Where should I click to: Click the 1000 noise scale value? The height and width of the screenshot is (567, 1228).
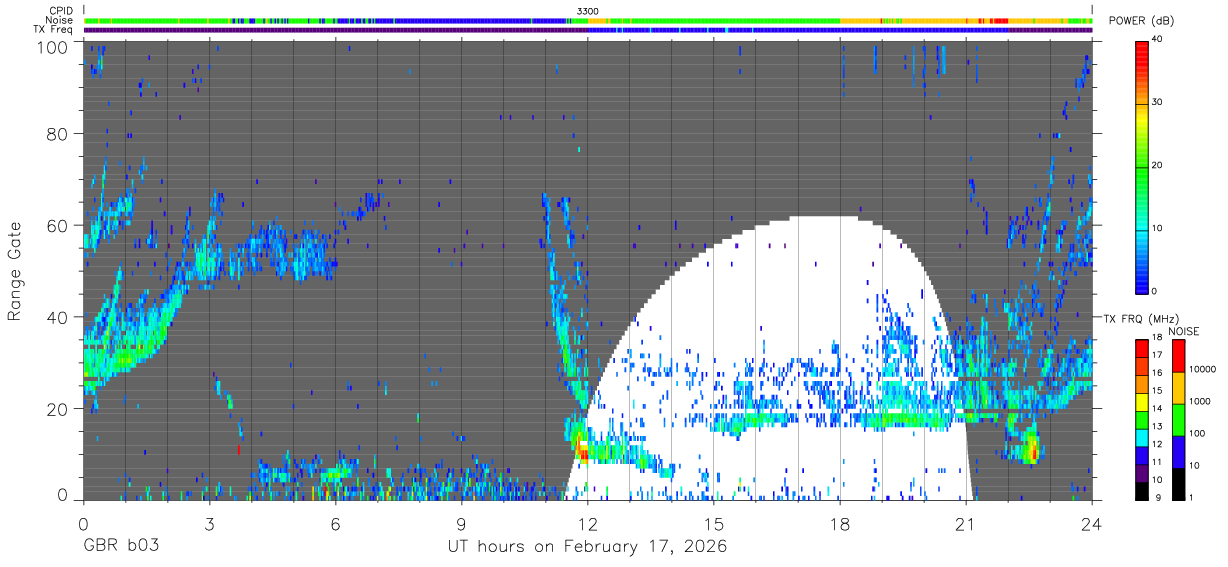tap(1201, 403)
